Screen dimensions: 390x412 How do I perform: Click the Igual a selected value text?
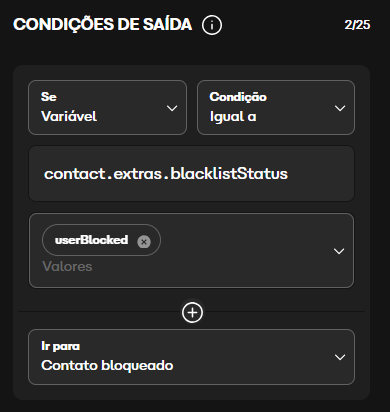click(233, 117)
